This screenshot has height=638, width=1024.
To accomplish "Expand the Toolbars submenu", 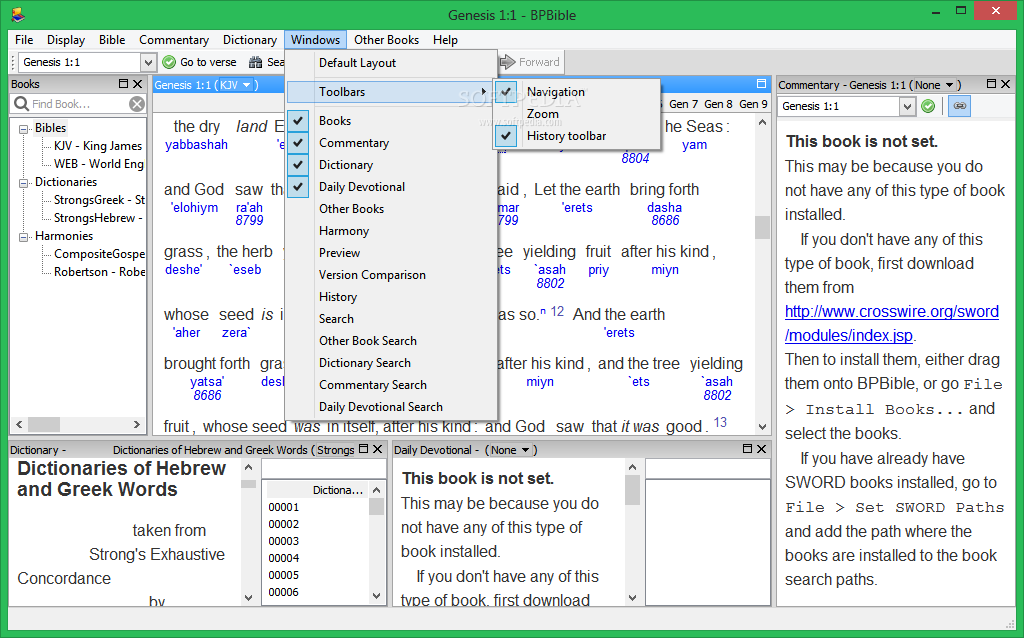I will click(x=391, y=92).
